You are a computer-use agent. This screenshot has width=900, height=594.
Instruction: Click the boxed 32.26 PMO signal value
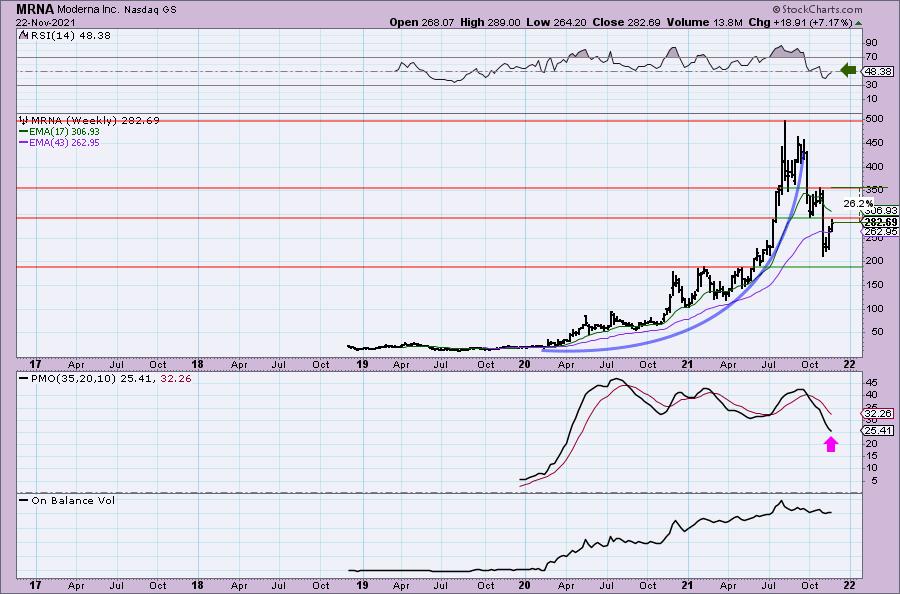point(878,413)
